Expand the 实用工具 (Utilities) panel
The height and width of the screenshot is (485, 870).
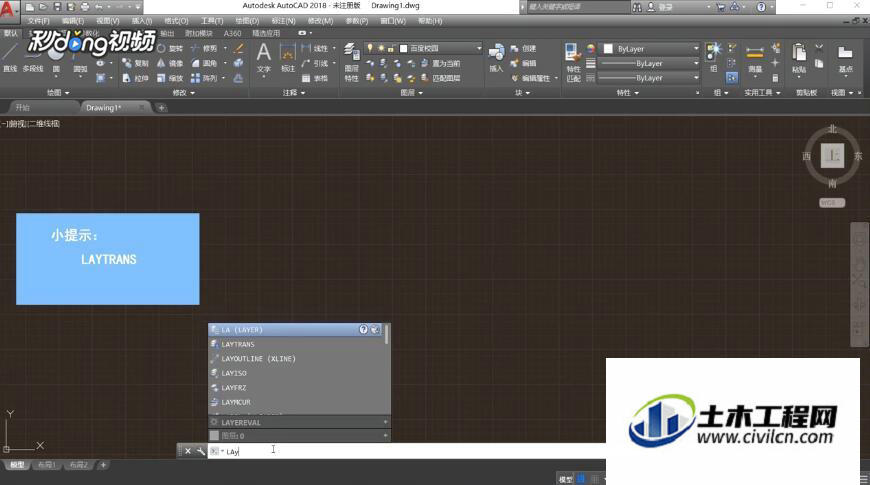click(762, 93)
